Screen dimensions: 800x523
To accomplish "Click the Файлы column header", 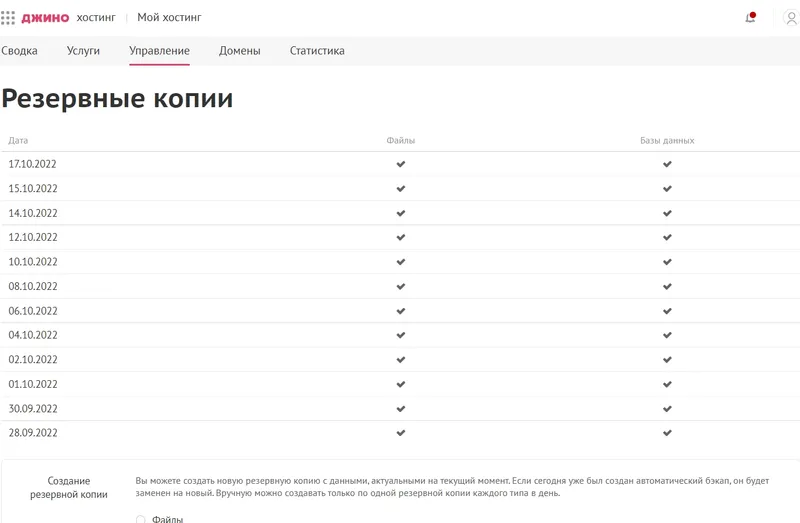I will [x=401, y=140].
